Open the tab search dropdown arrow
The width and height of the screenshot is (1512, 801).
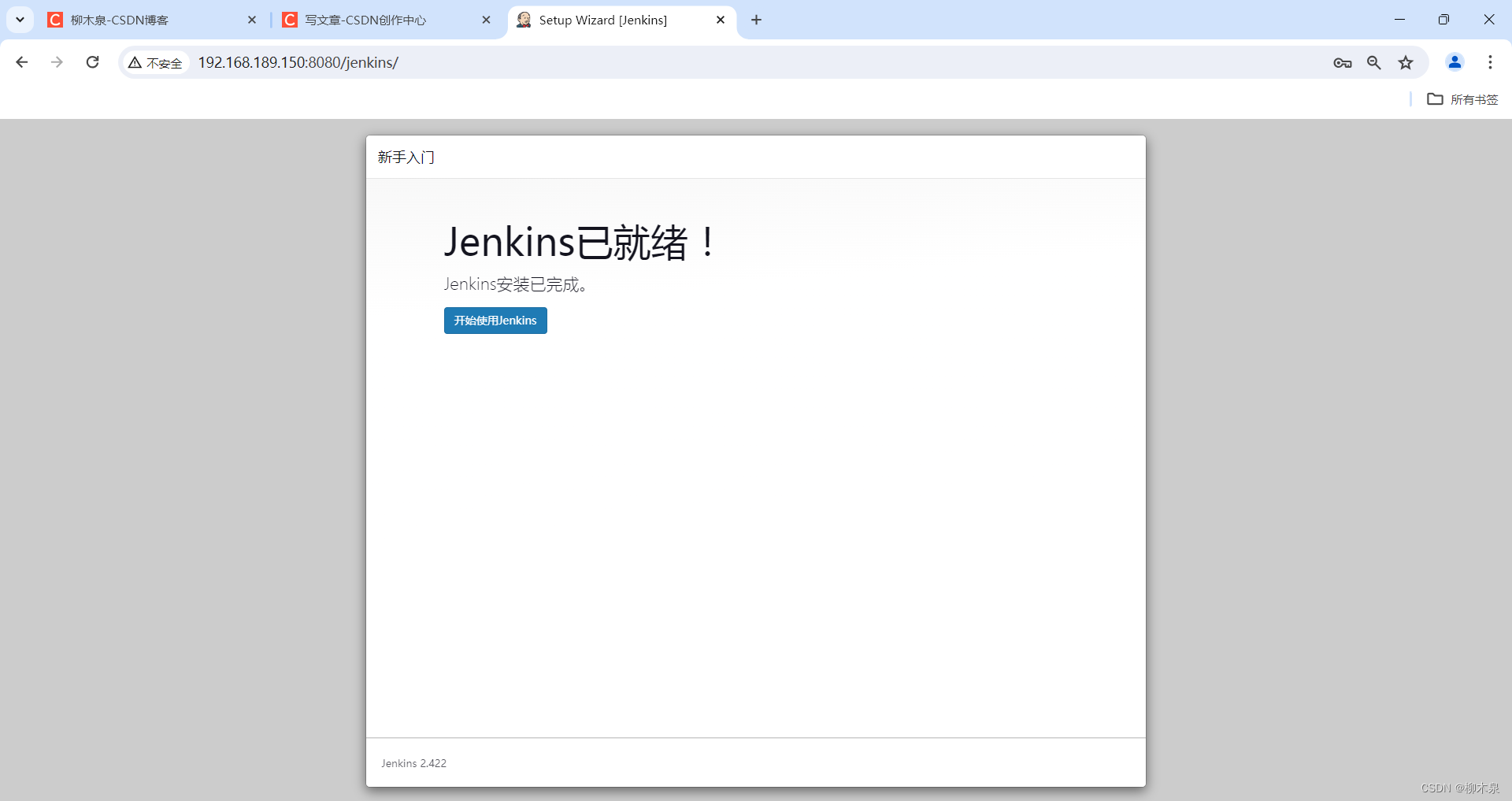(20, 20)
